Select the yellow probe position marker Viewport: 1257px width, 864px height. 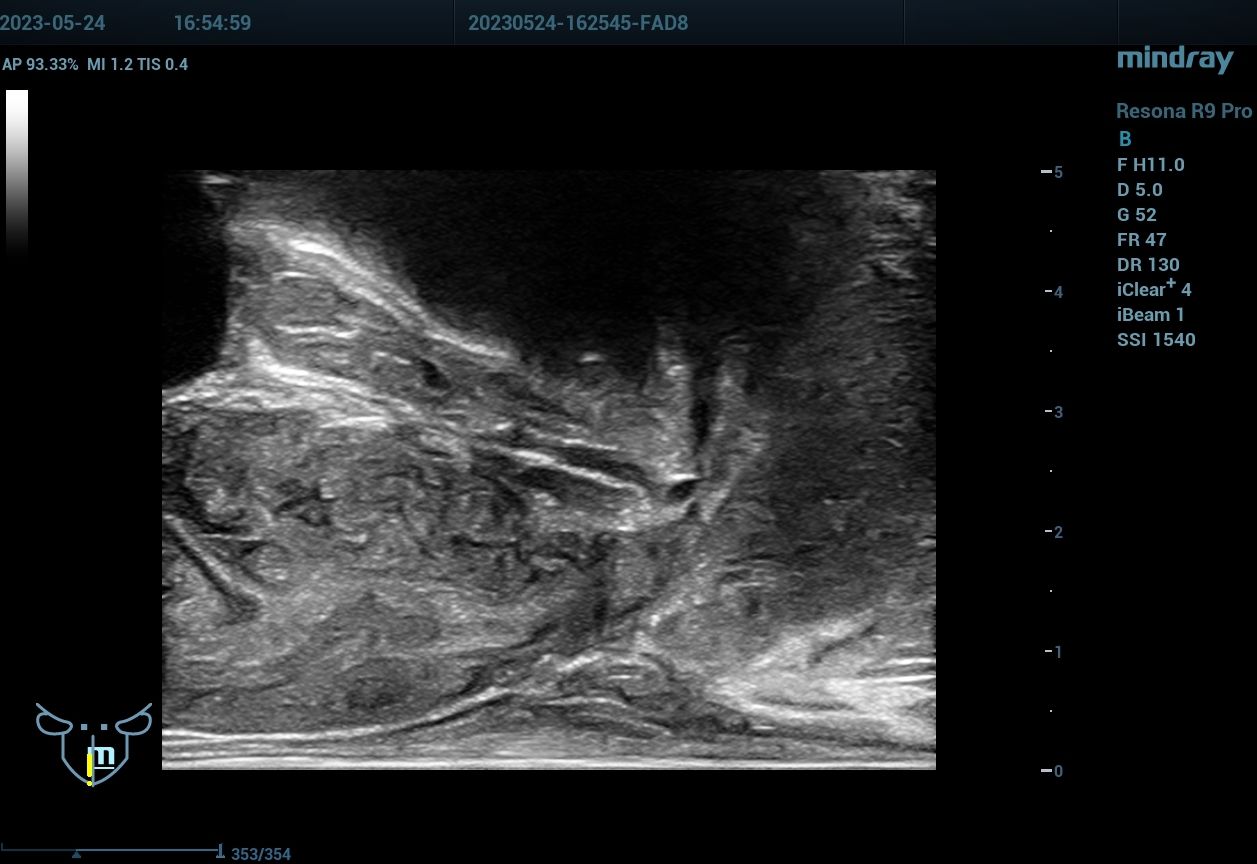[x=89, y=768]
